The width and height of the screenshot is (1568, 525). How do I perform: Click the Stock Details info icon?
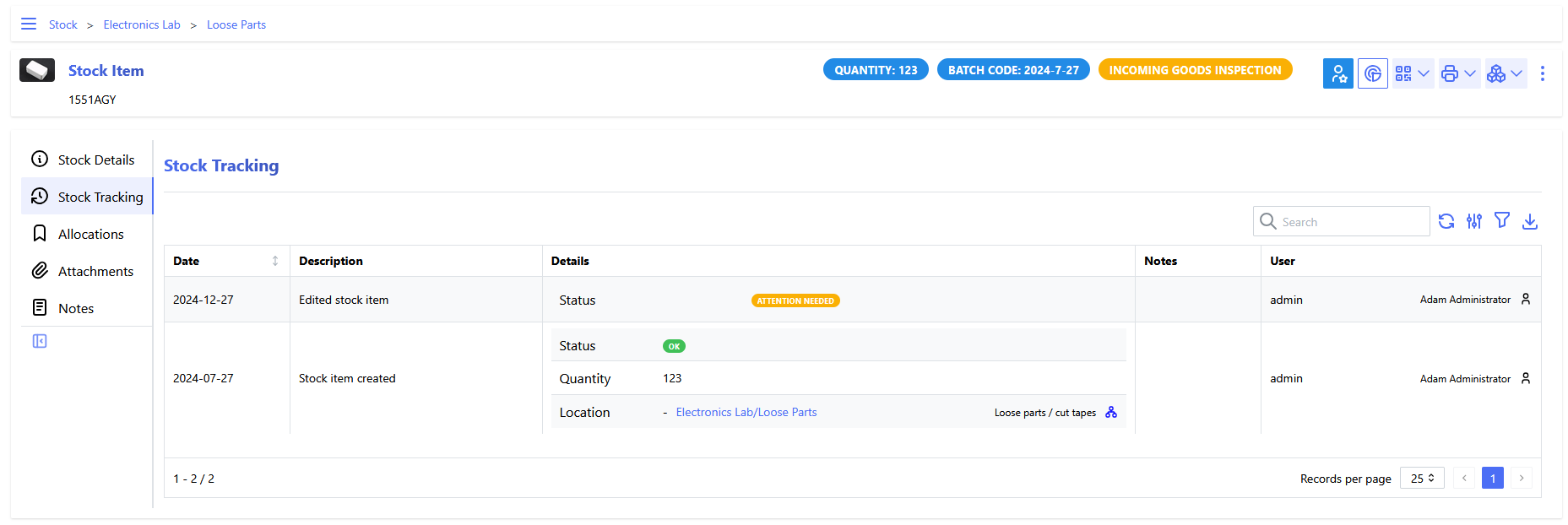40,159
